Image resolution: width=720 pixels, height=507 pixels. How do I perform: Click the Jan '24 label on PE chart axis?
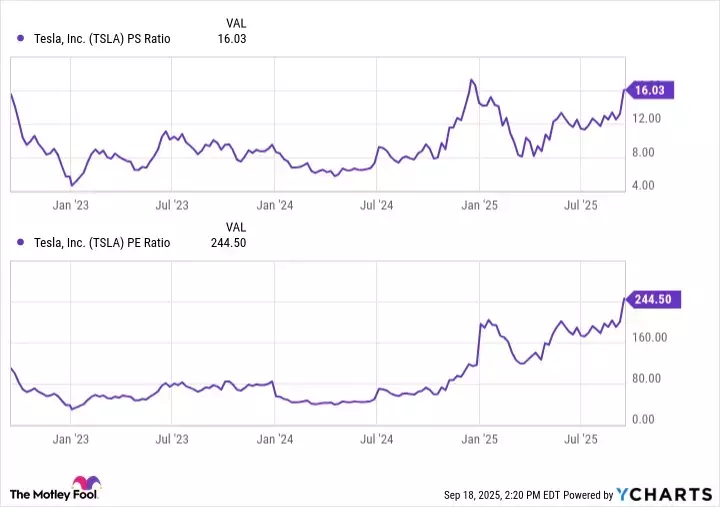(274, 439)
